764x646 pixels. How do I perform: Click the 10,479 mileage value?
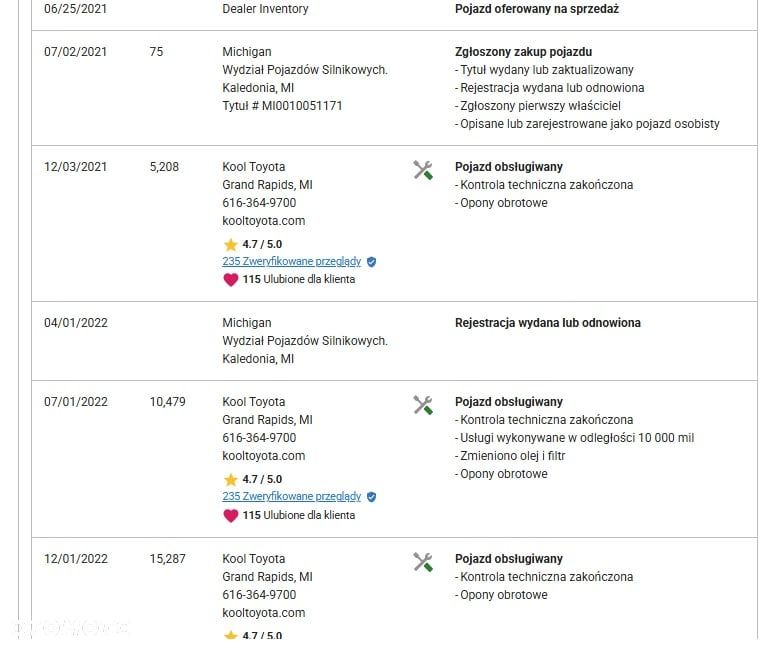(x=168, y=402)
